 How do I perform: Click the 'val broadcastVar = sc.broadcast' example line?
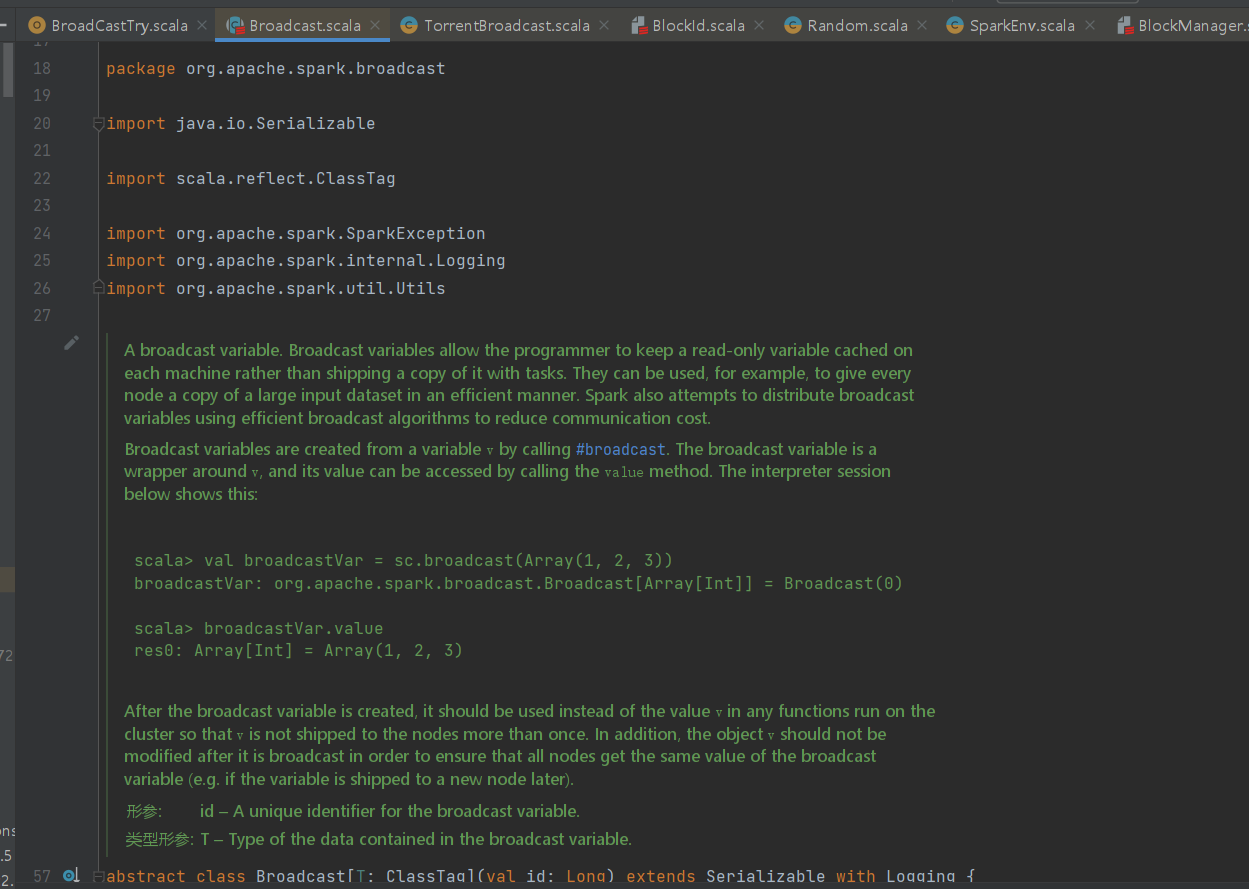(404, 561)
